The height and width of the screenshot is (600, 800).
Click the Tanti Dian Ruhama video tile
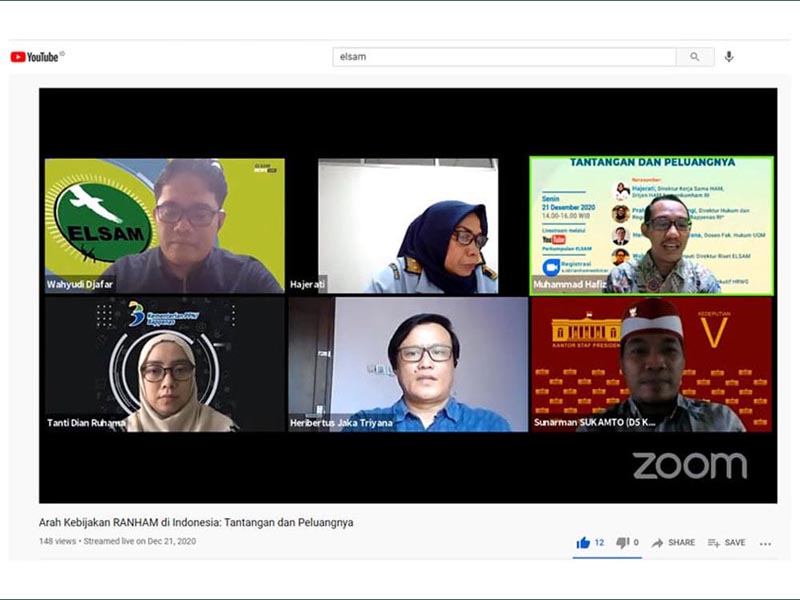tap(165, 364)
